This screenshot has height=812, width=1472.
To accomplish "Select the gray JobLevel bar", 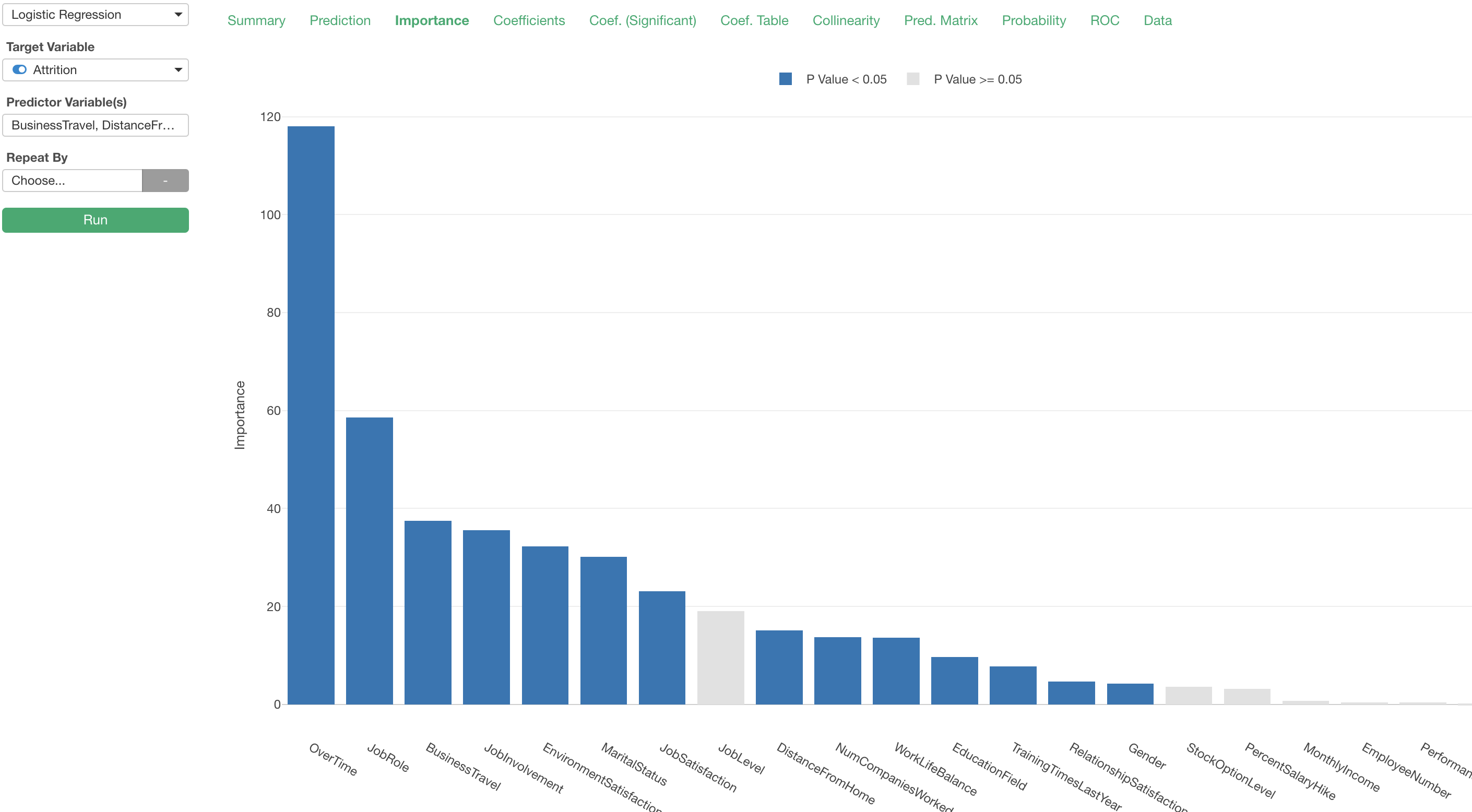I will click(720, 658).
